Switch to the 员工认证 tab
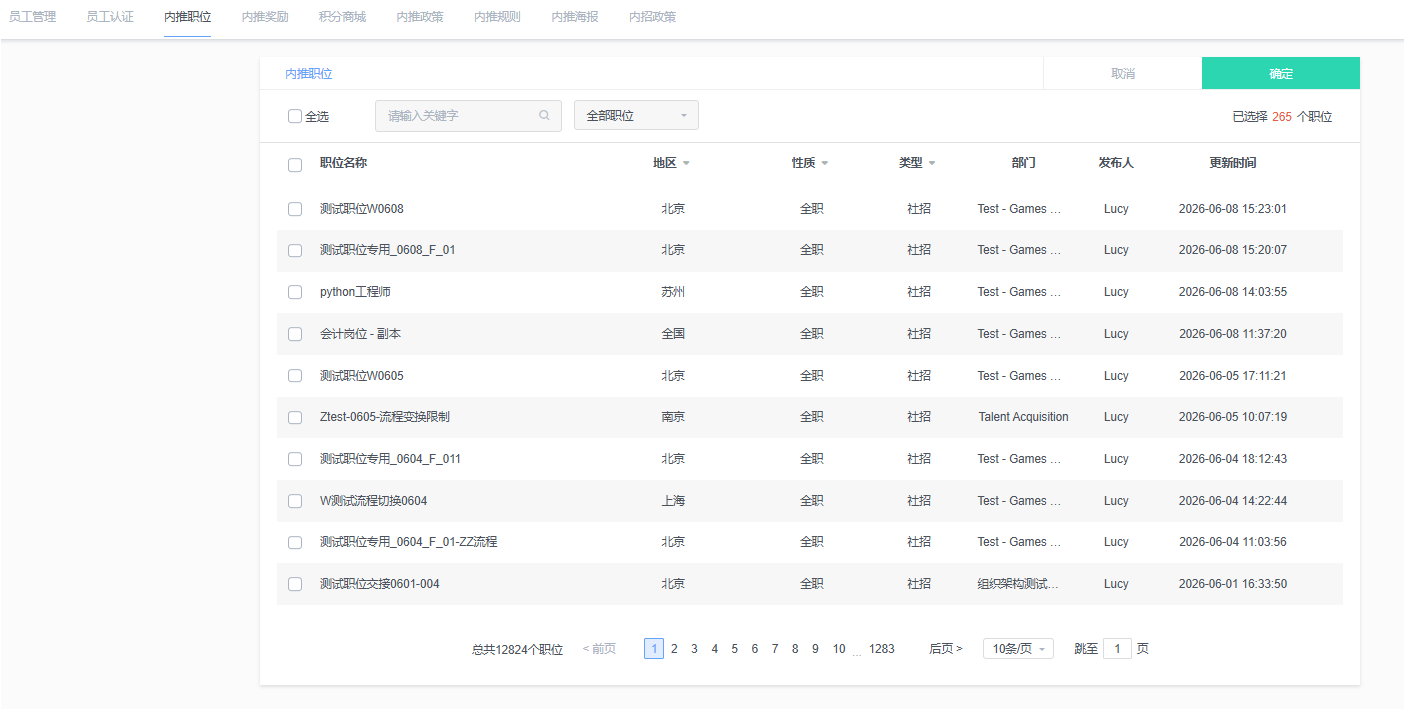1404x709 pixels. [110, 17]
